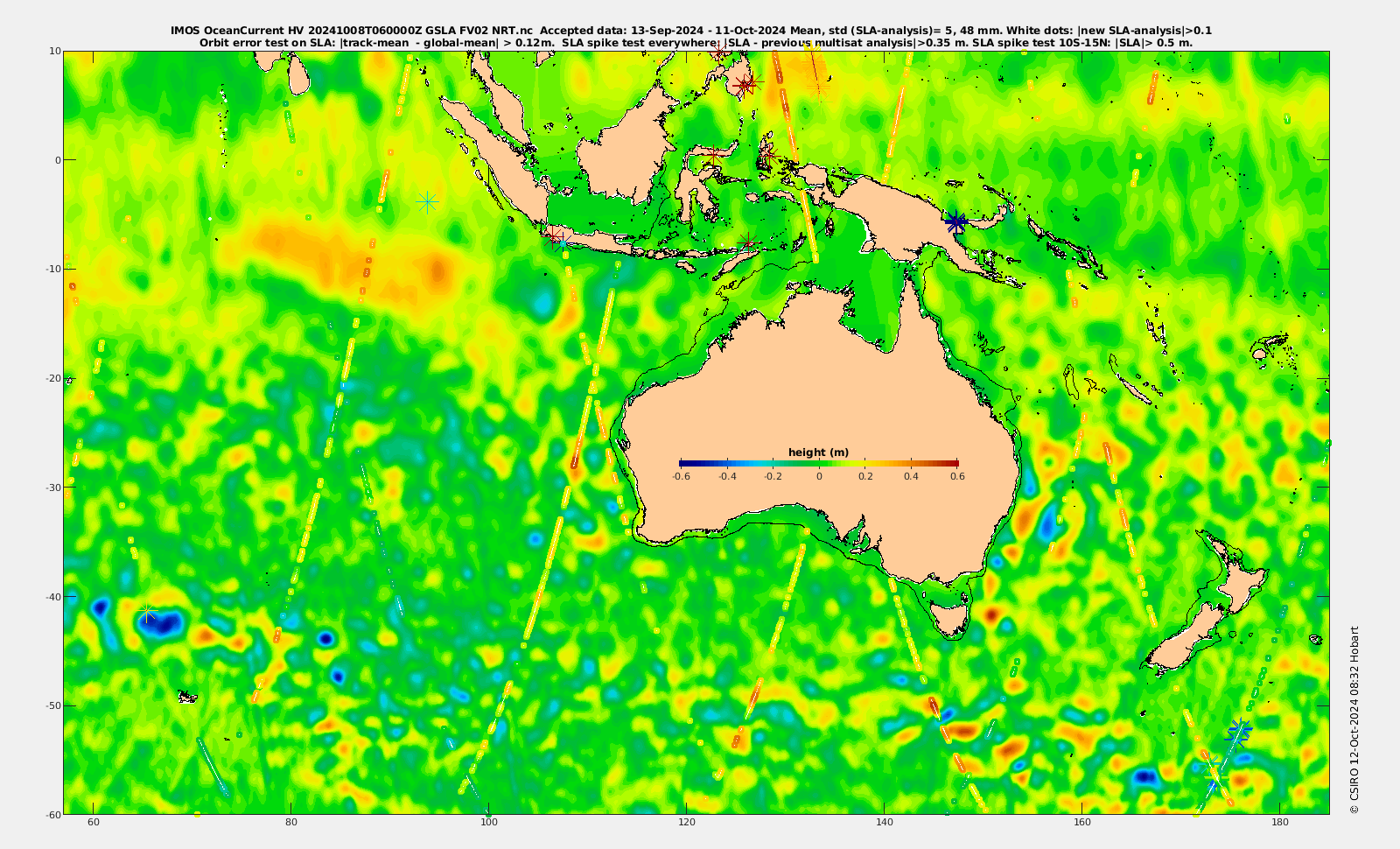Click the cyan star marker west of Sumatra

(x=427, y=202)
